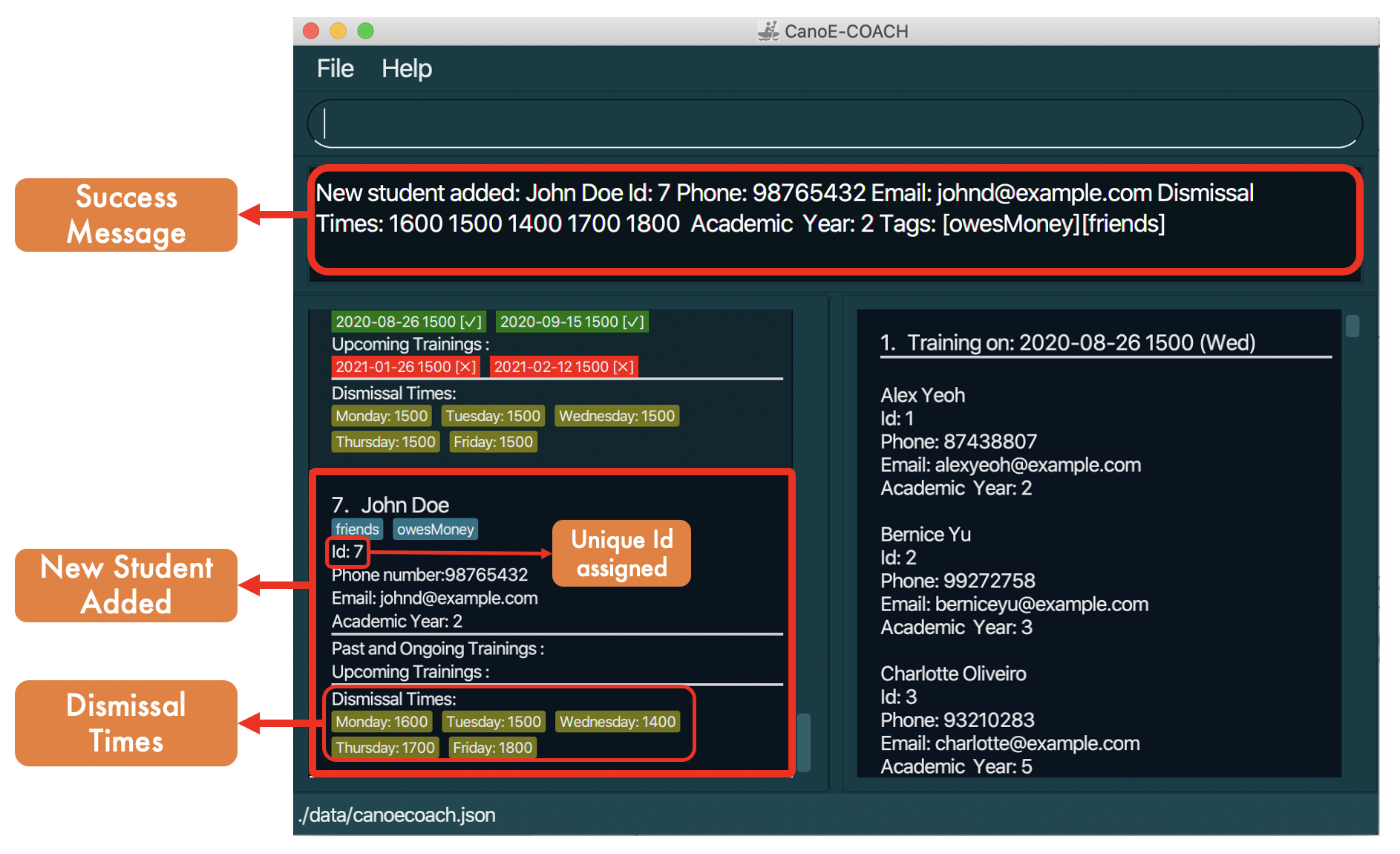The height and width of the screenshot is (854, 1400).
Task: Click the Thursday: 1500 dismissal tag
Action: pyautogui.click(x=385, y=442)
